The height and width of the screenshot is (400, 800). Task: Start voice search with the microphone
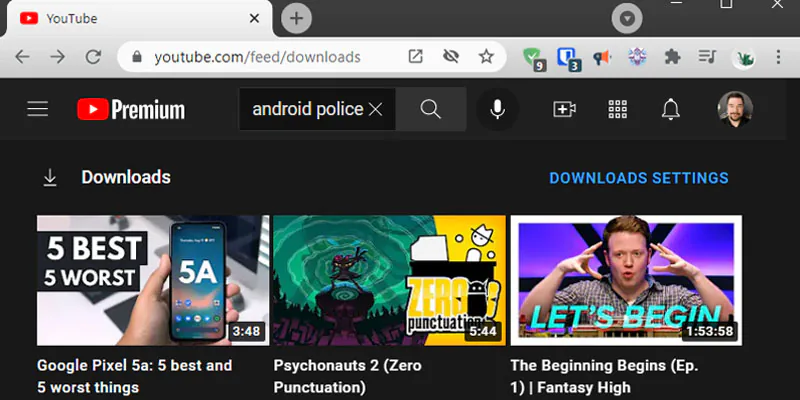coord(497,109)
